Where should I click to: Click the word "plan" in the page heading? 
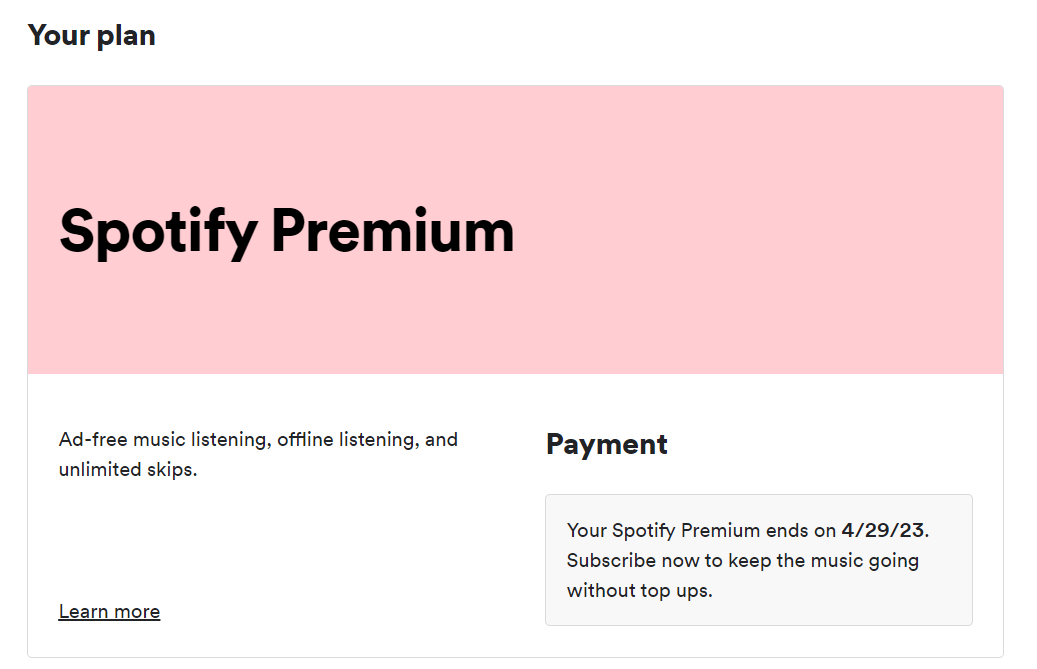(125, 36)
